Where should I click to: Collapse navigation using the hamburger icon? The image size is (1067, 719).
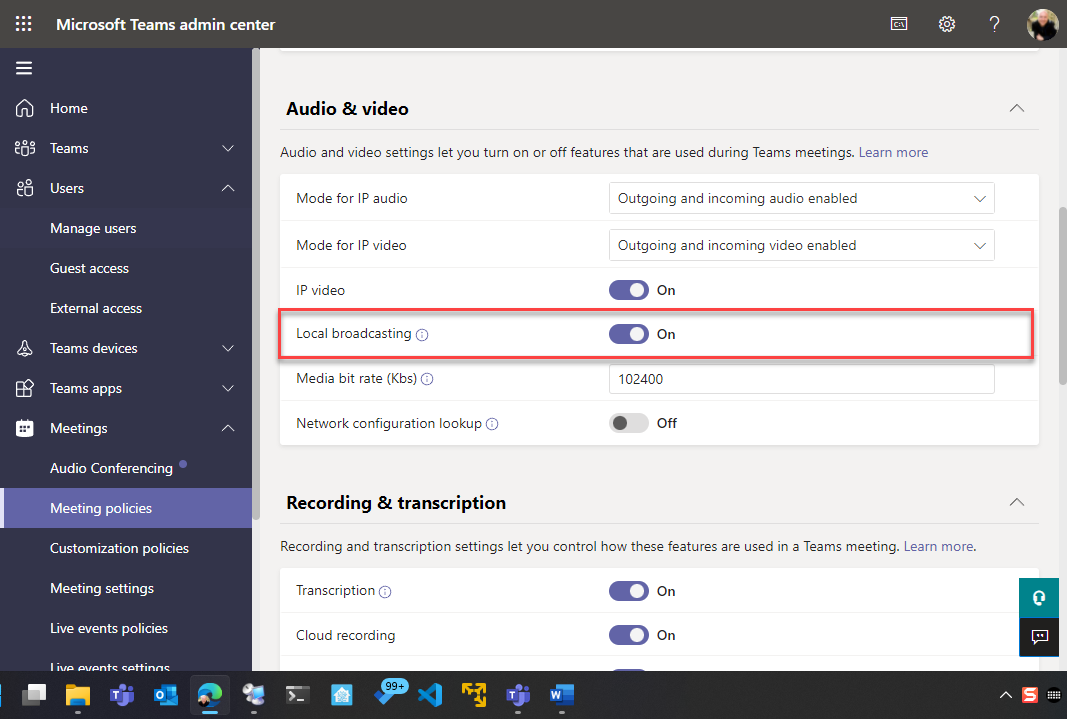(24, 68)
